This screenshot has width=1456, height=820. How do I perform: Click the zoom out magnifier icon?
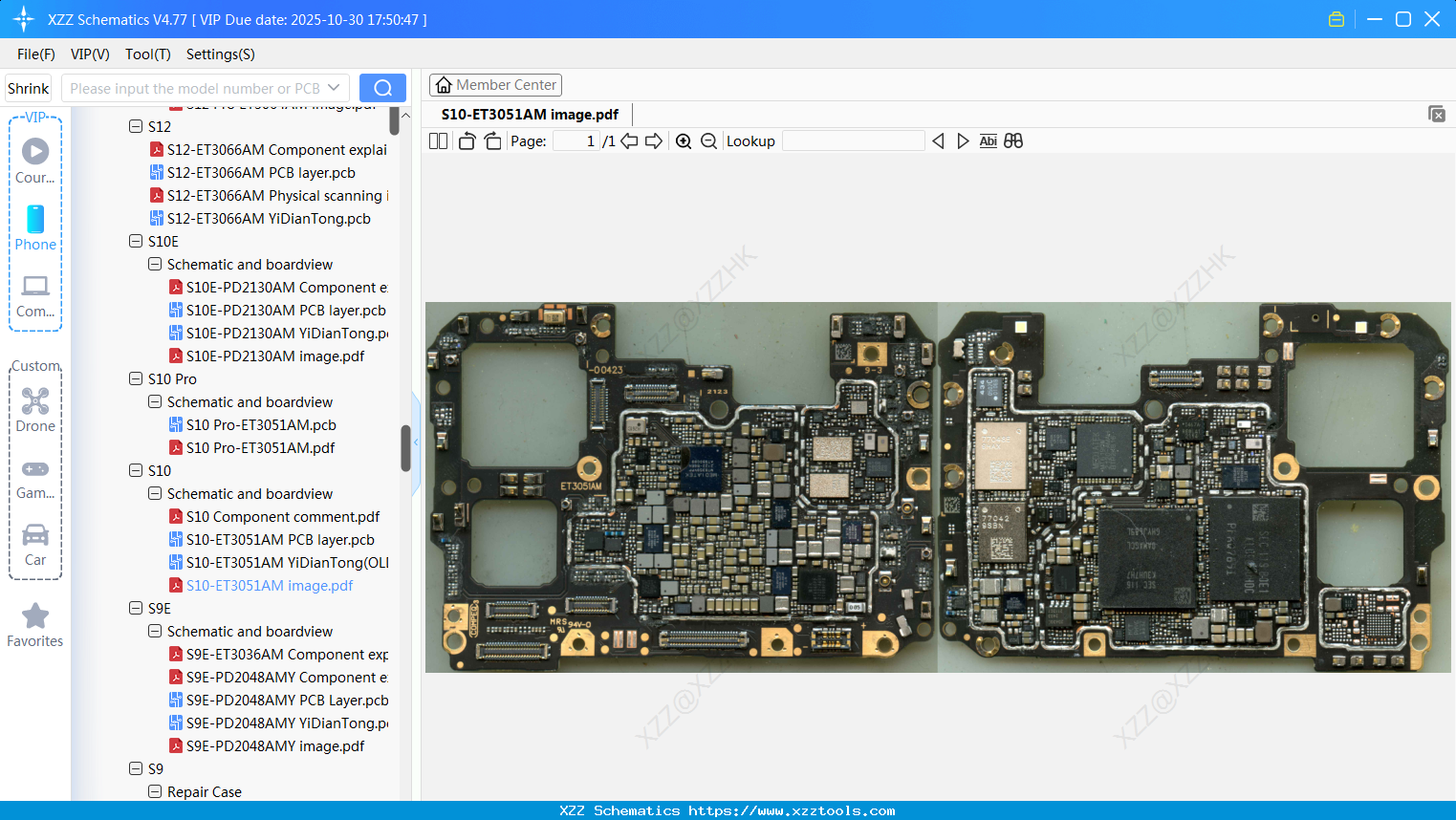click(708, 141)
